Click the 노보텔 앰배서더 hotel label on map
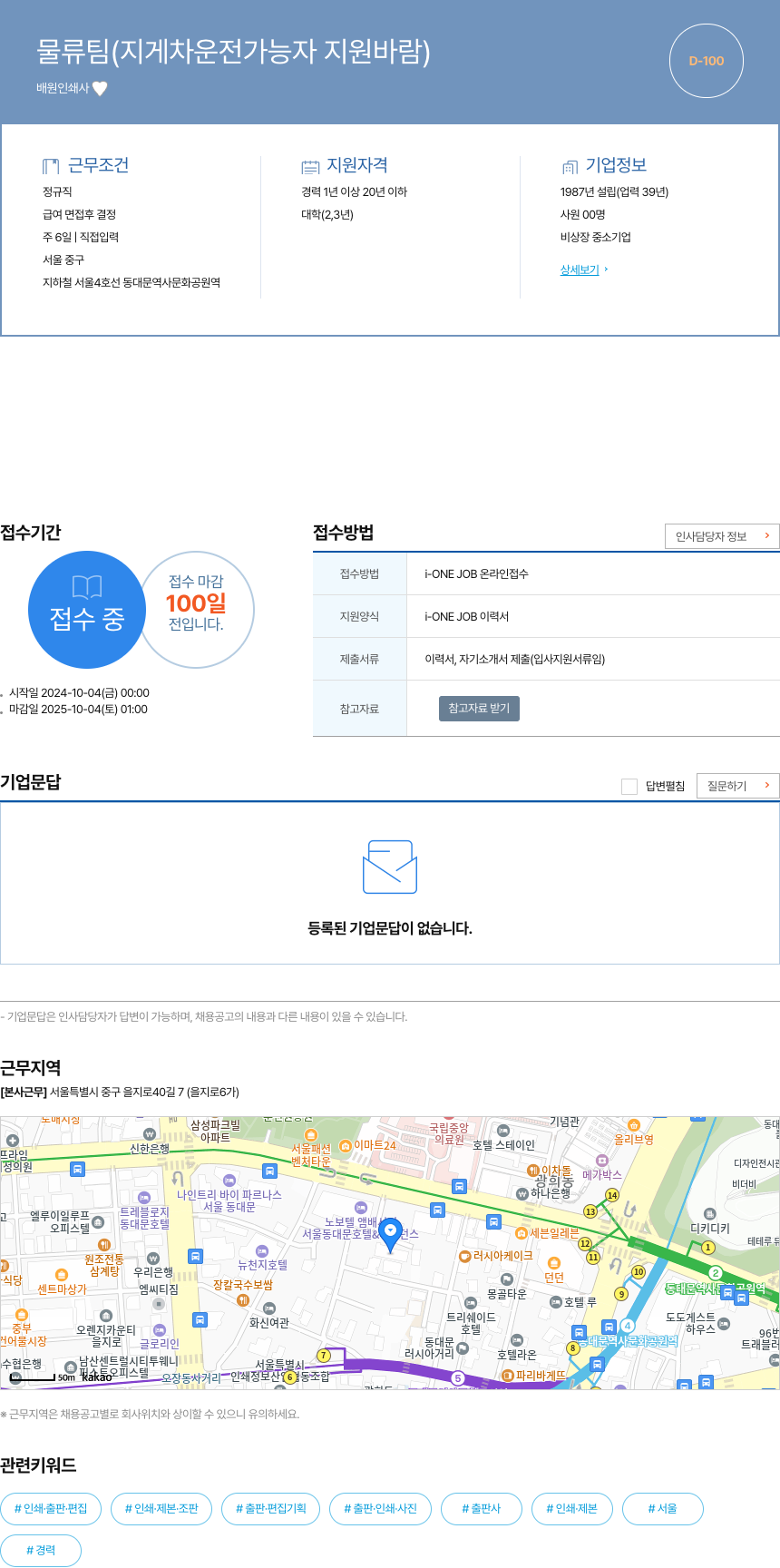 361,1228
